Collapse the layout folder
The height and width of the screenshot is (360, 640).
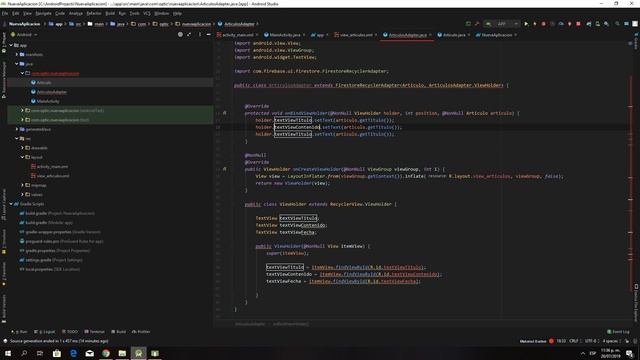(x=22, y=157)
